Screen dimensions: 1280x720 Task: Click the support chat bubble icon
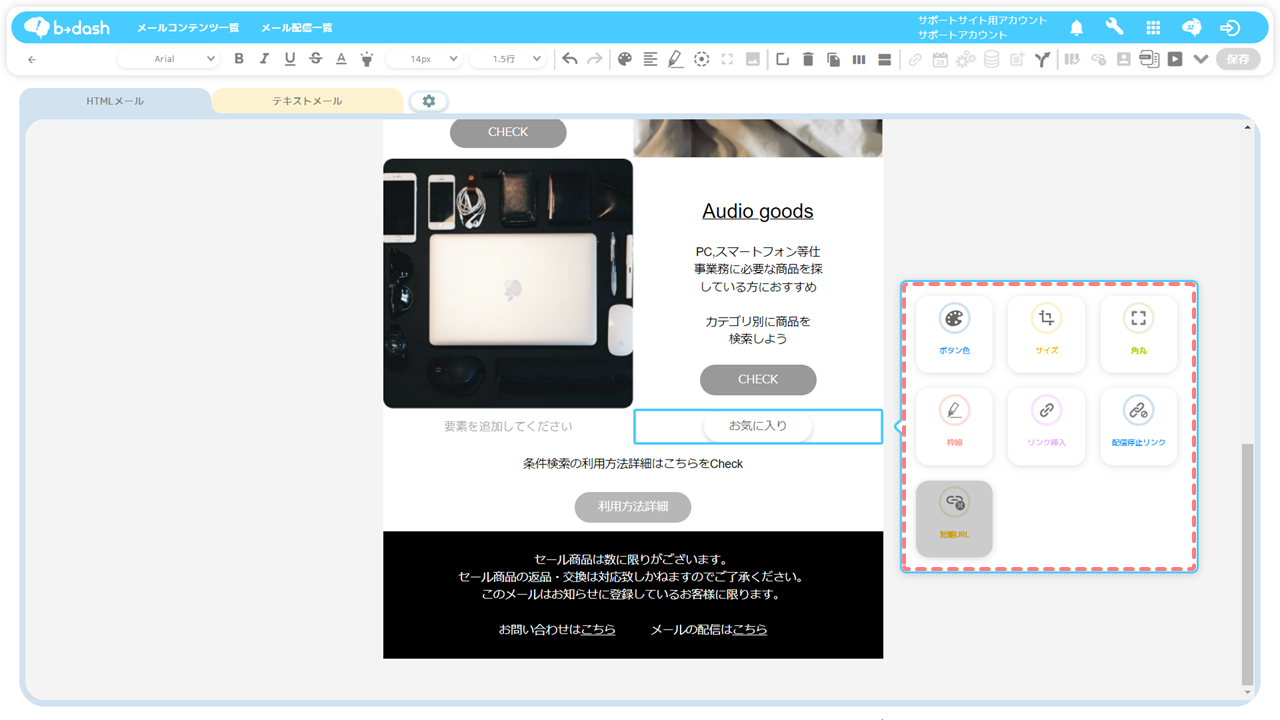pos(1191,28)
